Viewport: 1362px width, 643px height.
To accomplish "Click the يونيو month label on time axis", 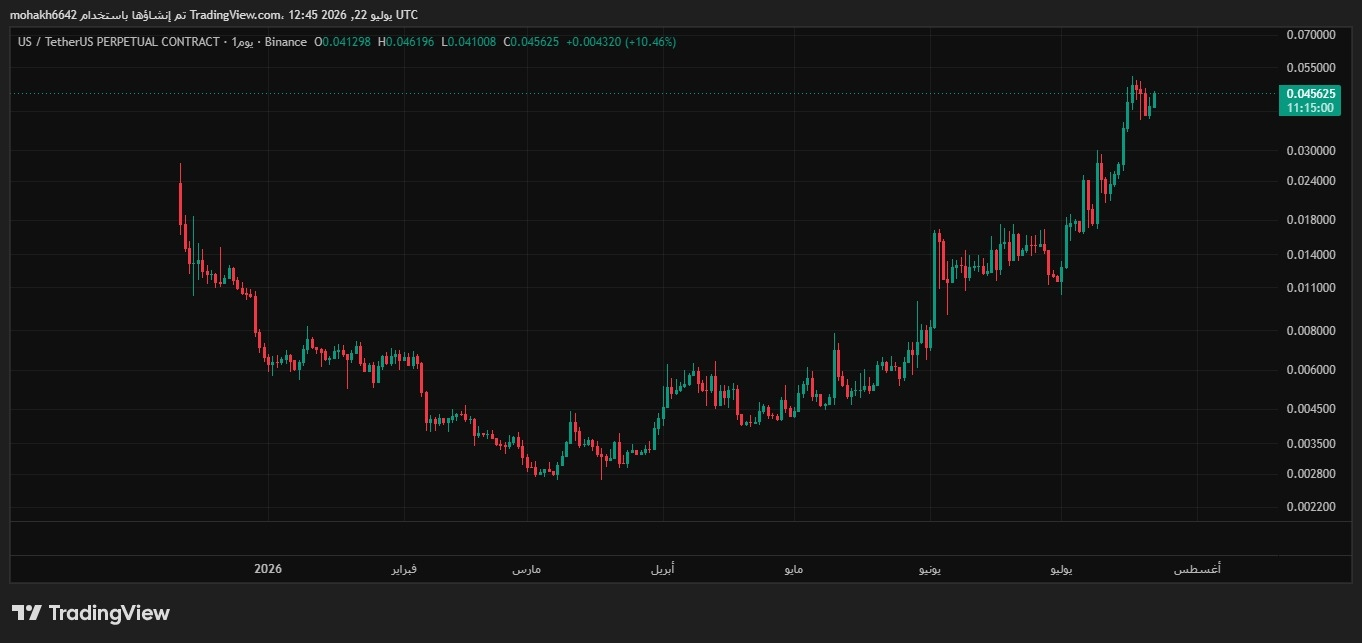I will (x=929, y=570).
